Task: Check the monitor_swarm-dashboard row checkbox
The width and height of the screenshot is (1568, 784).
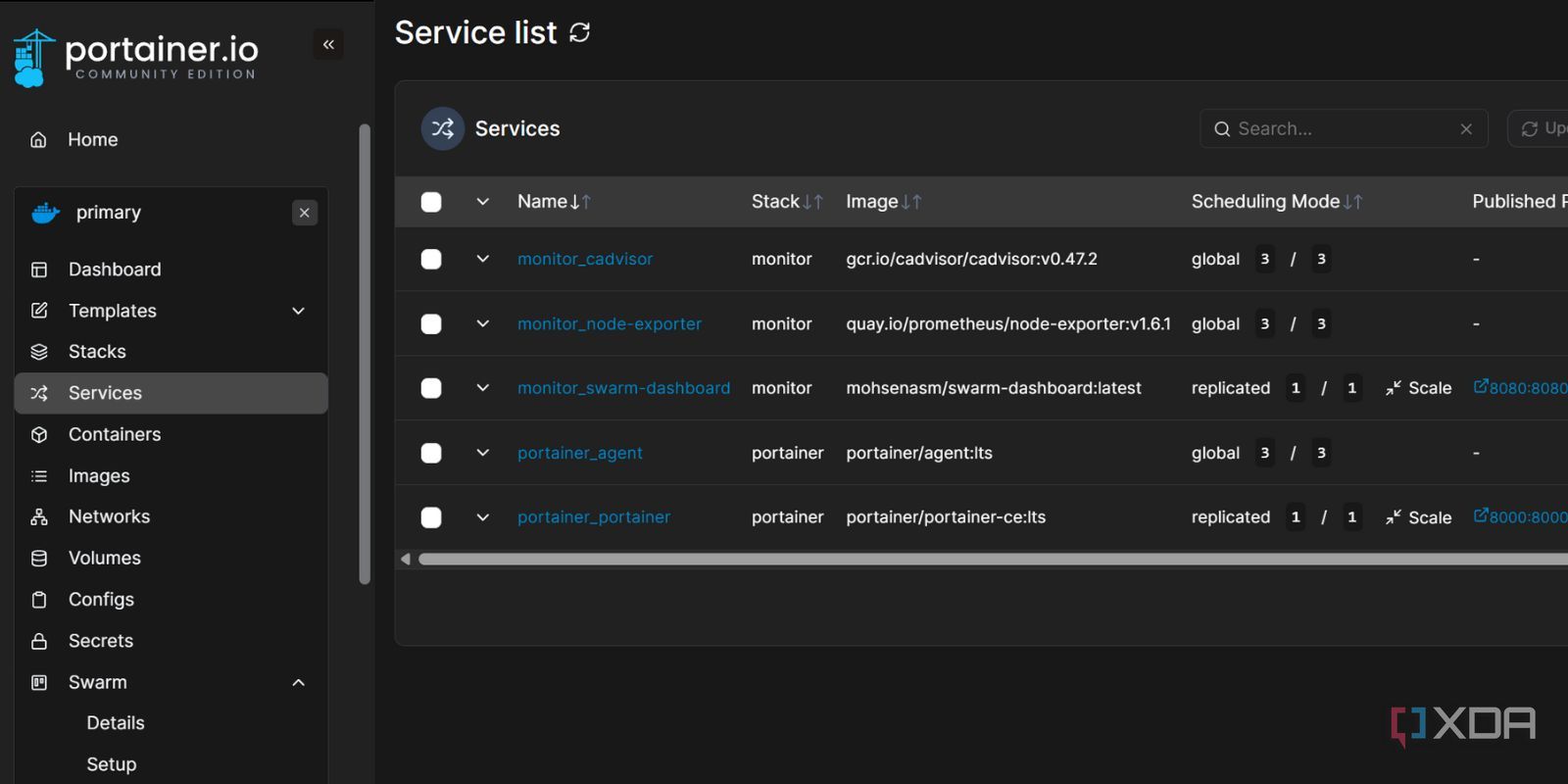Action: [431, 388]
